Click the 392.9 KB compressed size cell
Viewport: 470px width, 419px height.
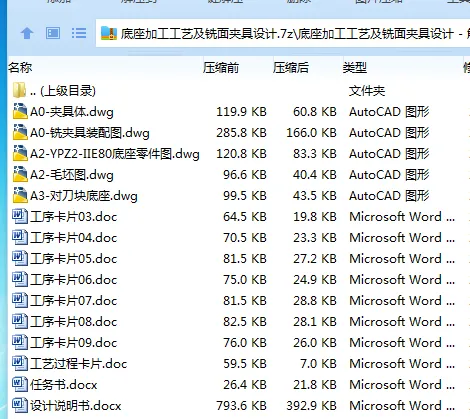(x=311, y=405)
